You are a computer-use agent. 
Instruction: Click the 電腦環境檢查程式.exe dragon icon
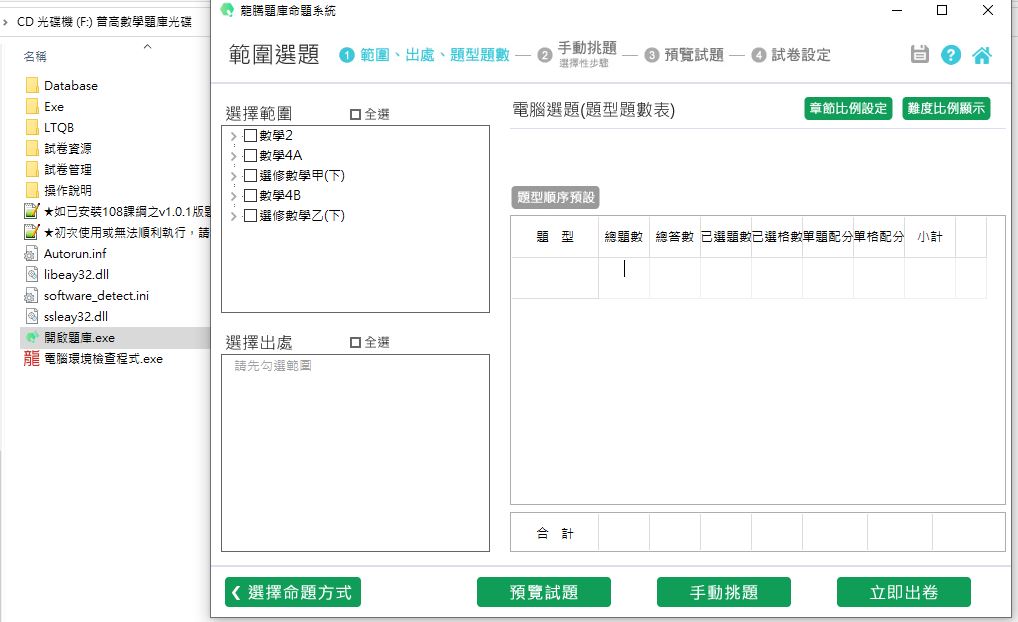(x=32, y=359)
